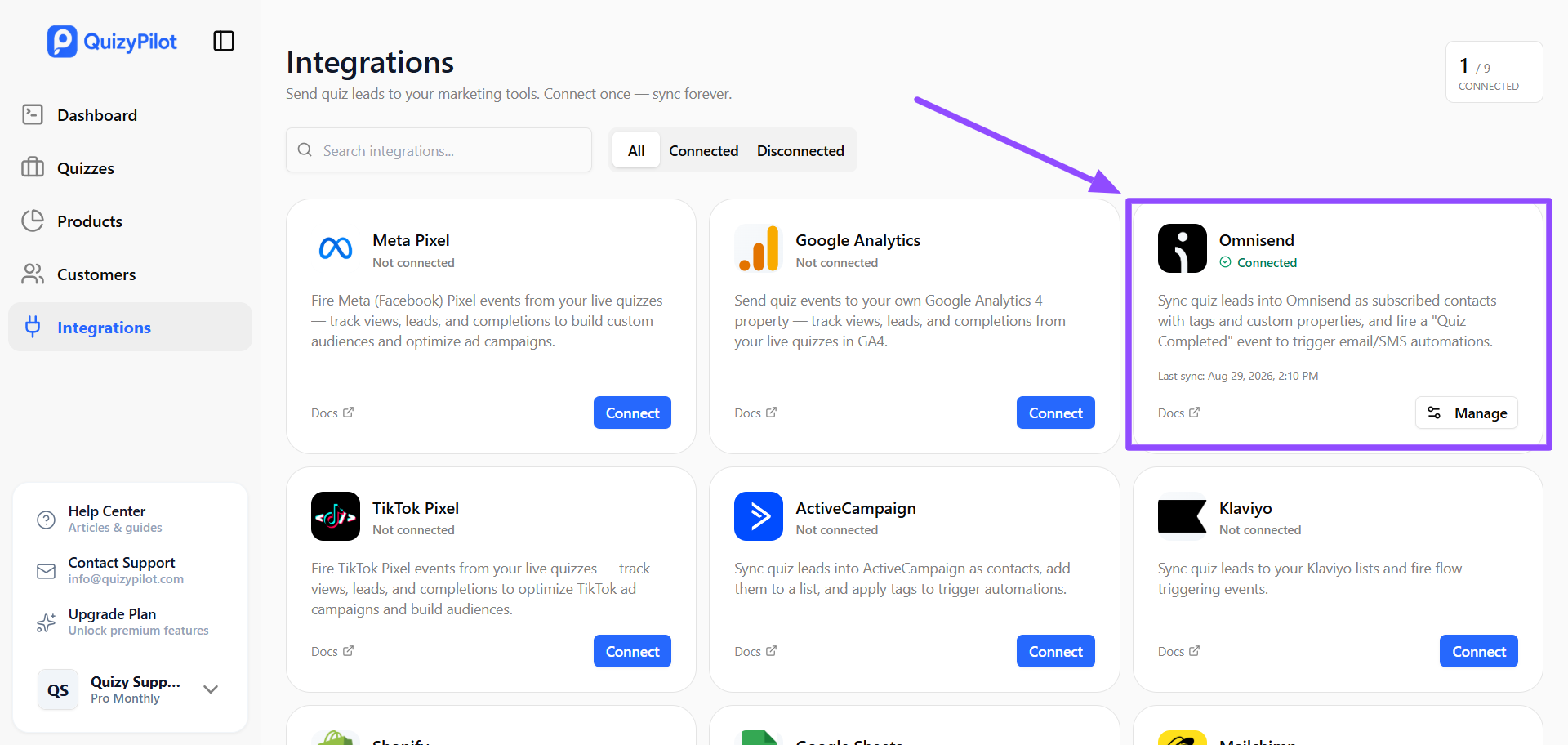This screenshot has height=745, width=1568.
Task: Select Integrations in the sidebar
Action: tap(130, 327)
